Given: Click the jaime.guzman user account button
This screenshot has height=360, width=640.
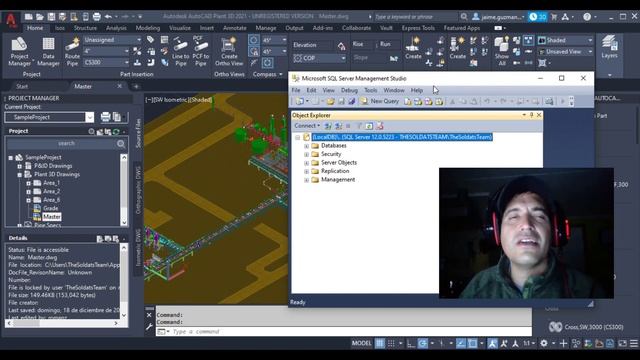Looking at the screenshot, I should 498,17.
